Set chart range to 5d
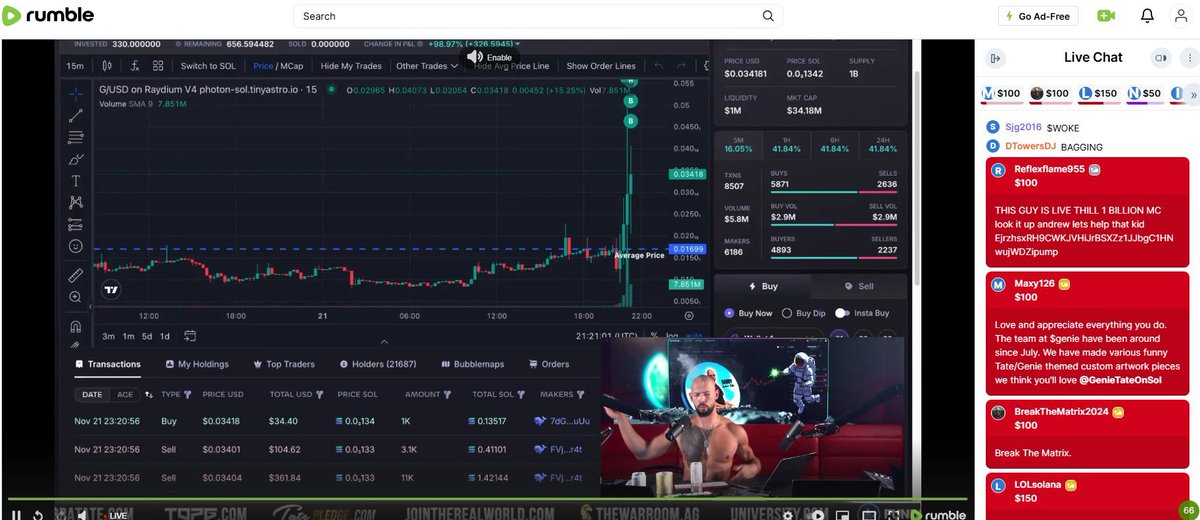 [x=146, y=336]
